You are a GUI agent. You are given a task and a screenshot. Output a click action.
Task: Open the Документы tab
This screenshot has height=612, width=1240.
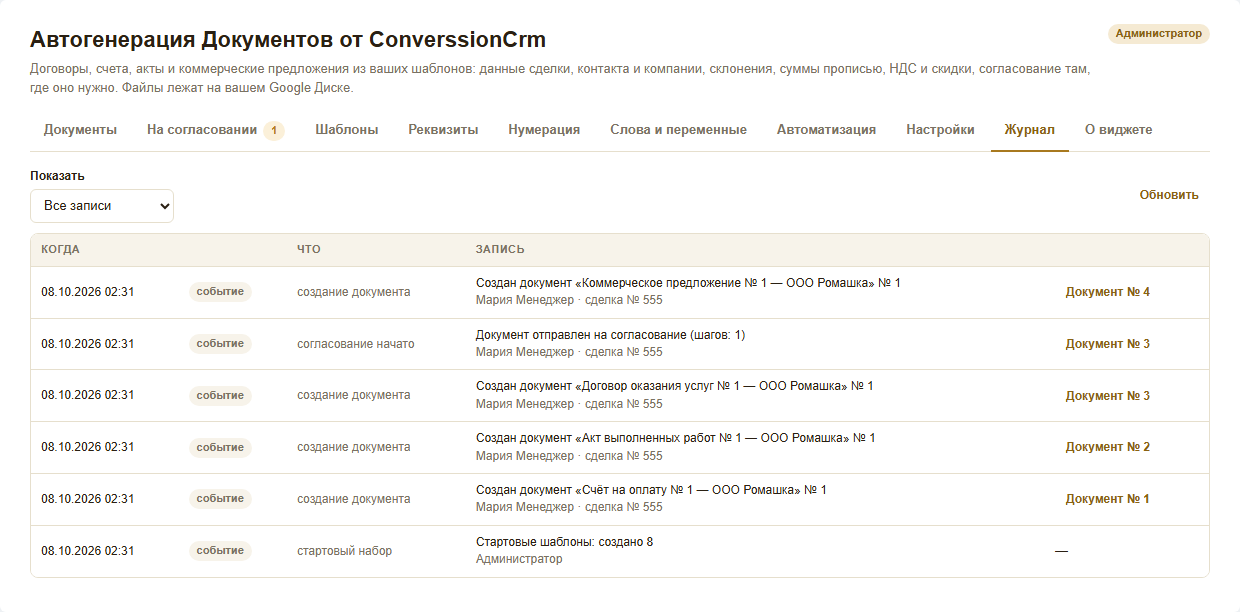80,130
